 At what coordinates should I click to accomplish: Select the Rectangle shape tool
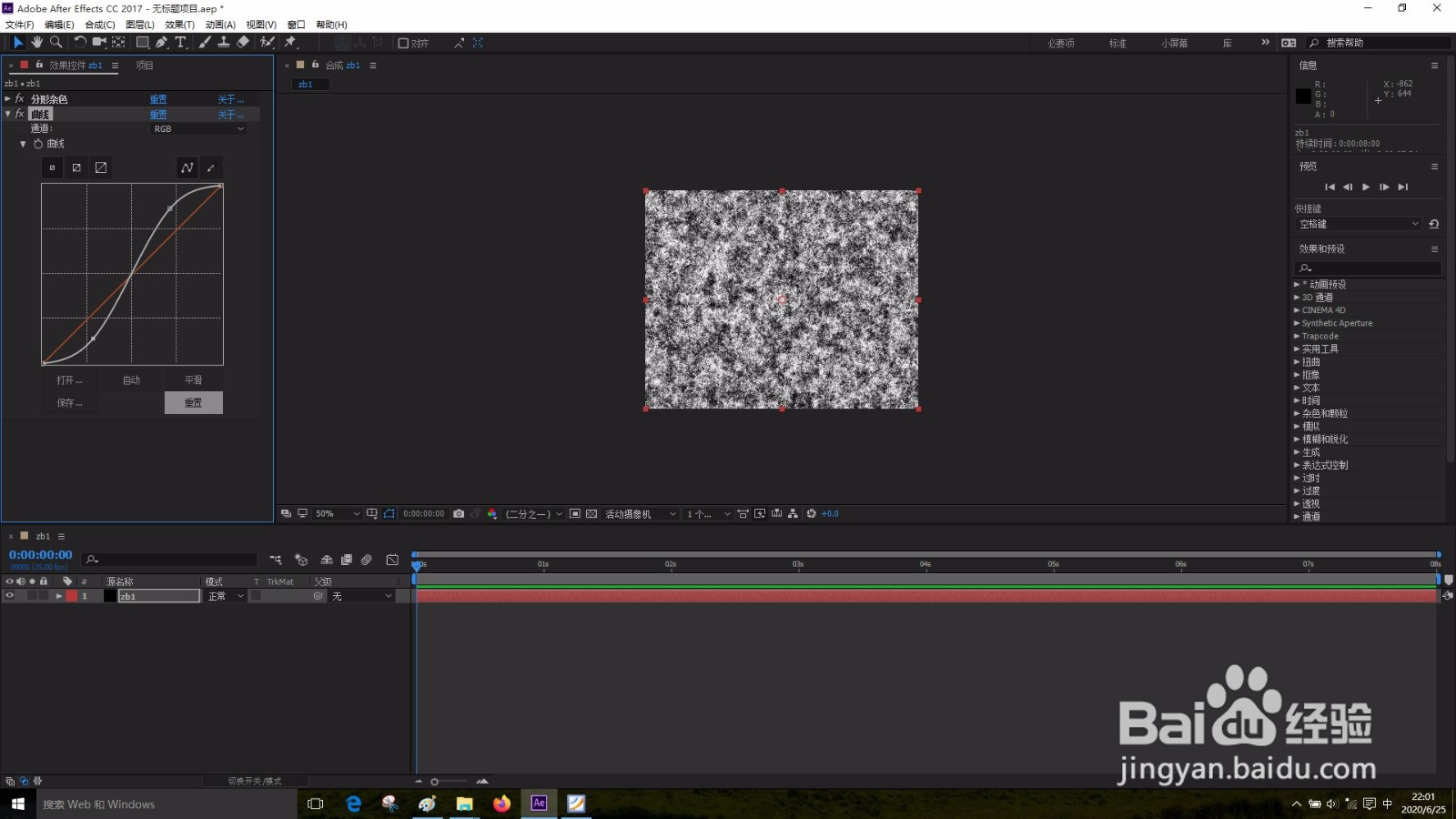pyautogui.click(x=143, y=42)
